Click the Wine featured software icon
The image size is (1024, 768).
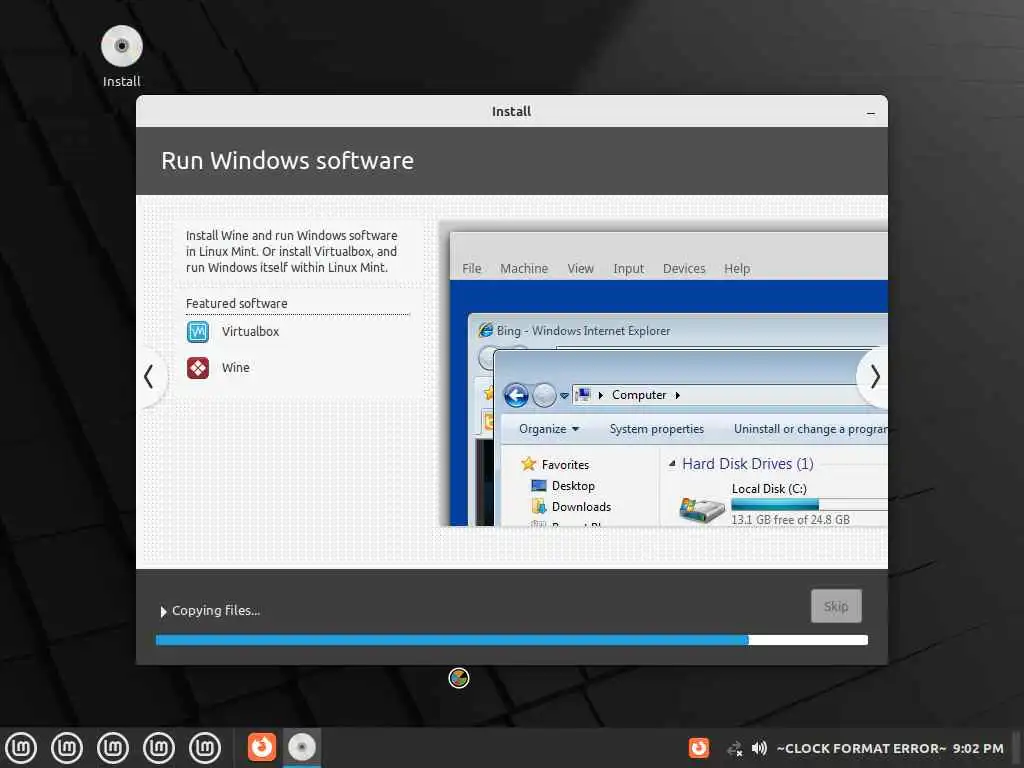click(198, 368)
